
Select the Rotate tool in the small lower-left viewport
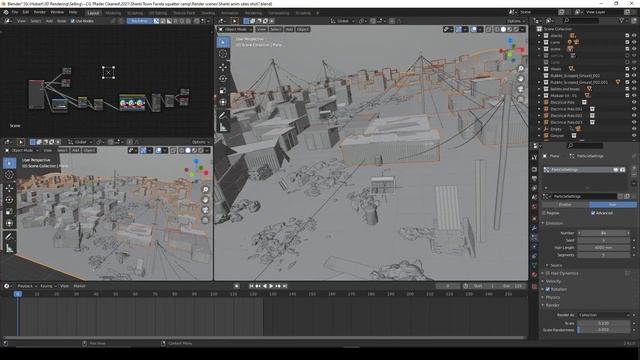(9, 200)
